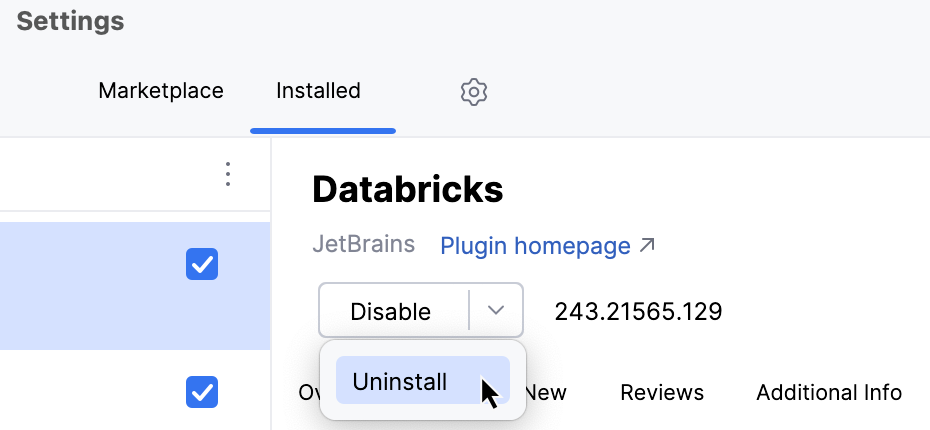
Task: Click the version number 243.21565.129
Action: pos(638,311)
